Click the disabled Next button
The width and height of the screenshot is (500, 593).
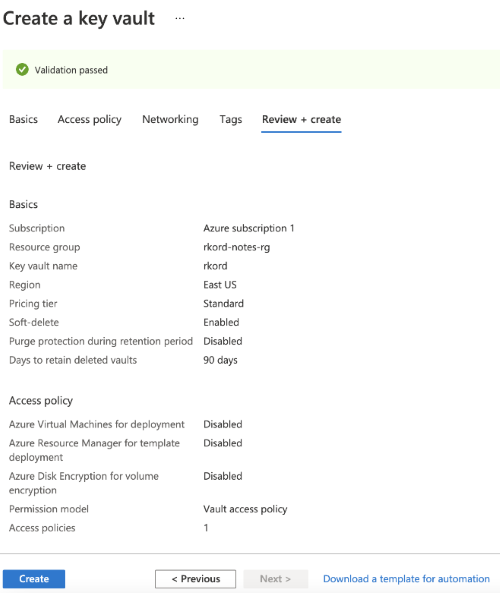coord(275,579)
